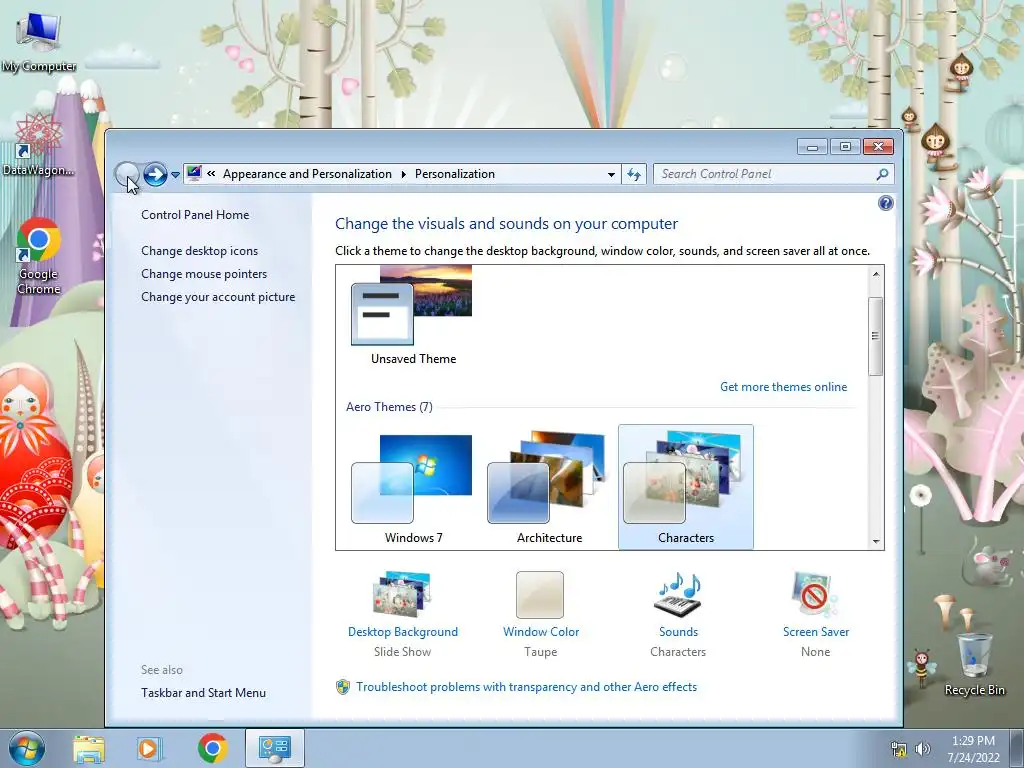The image size is (1024, 768).
Task: Open the Screen Saver icon
Action: [814, 594]
